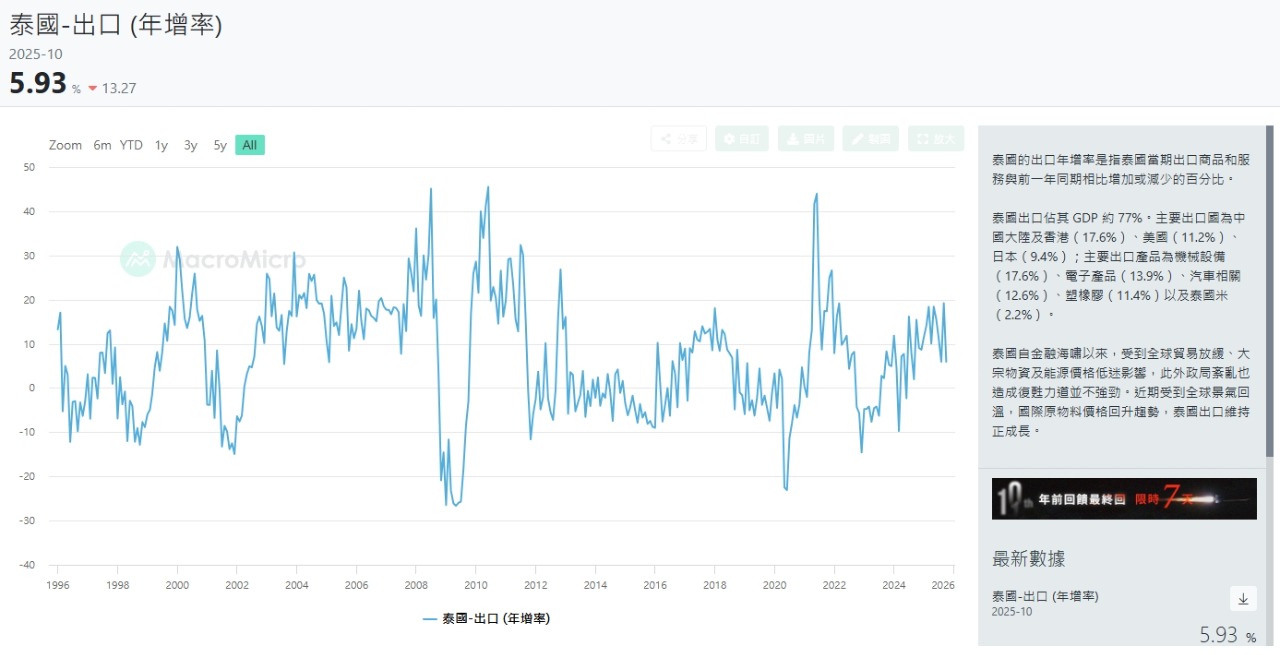Click the 最新數據 heading

(1029, 559)
